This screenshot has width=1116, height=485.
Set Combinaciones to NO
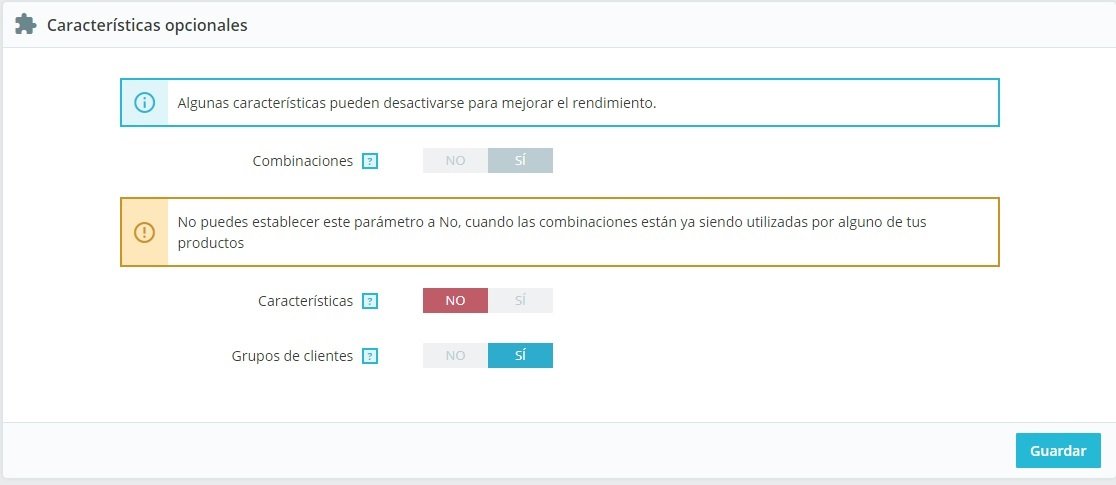(x=455, y=161)
